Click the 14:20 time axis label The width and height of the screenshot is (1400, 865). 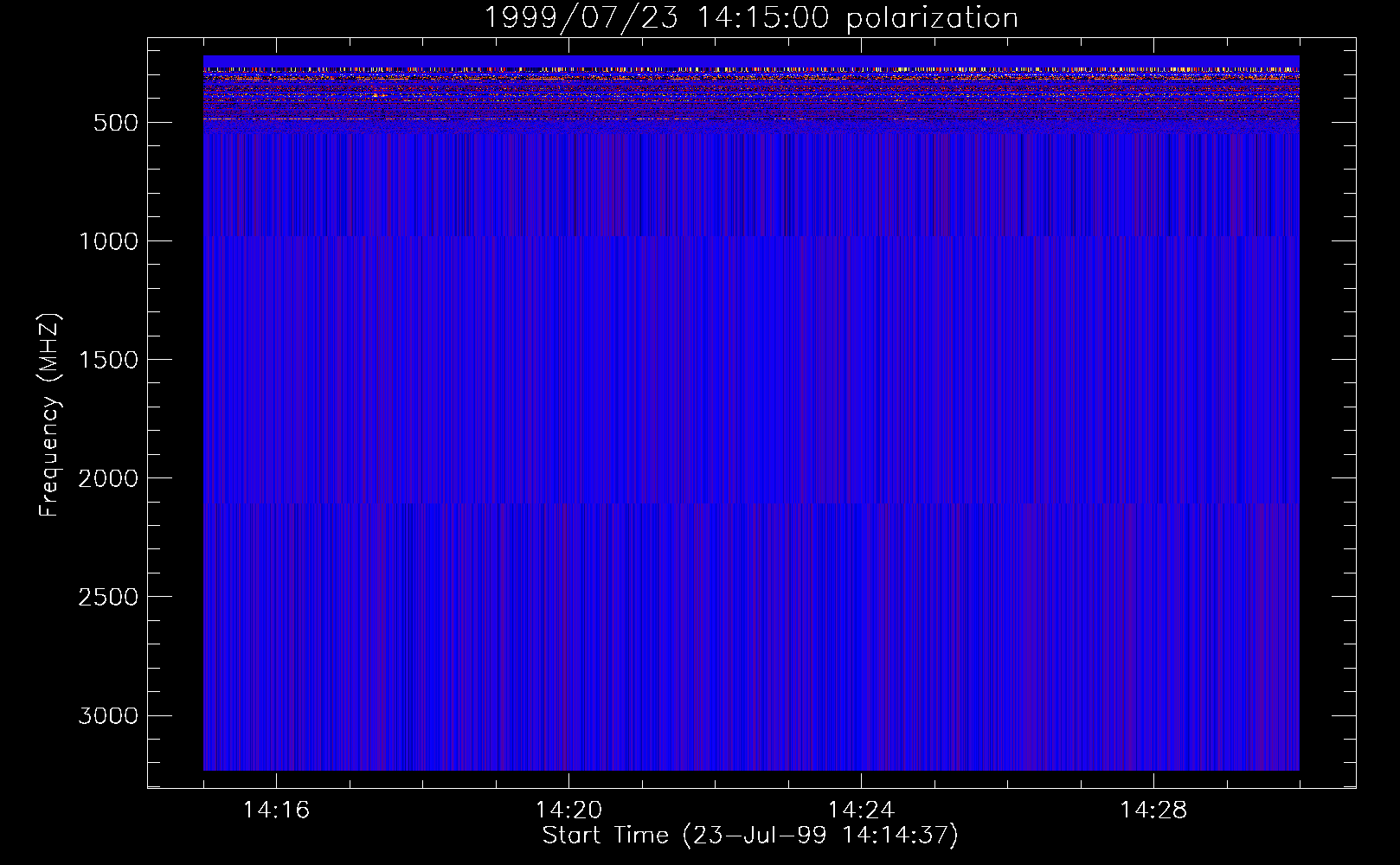tap(568, 810)
